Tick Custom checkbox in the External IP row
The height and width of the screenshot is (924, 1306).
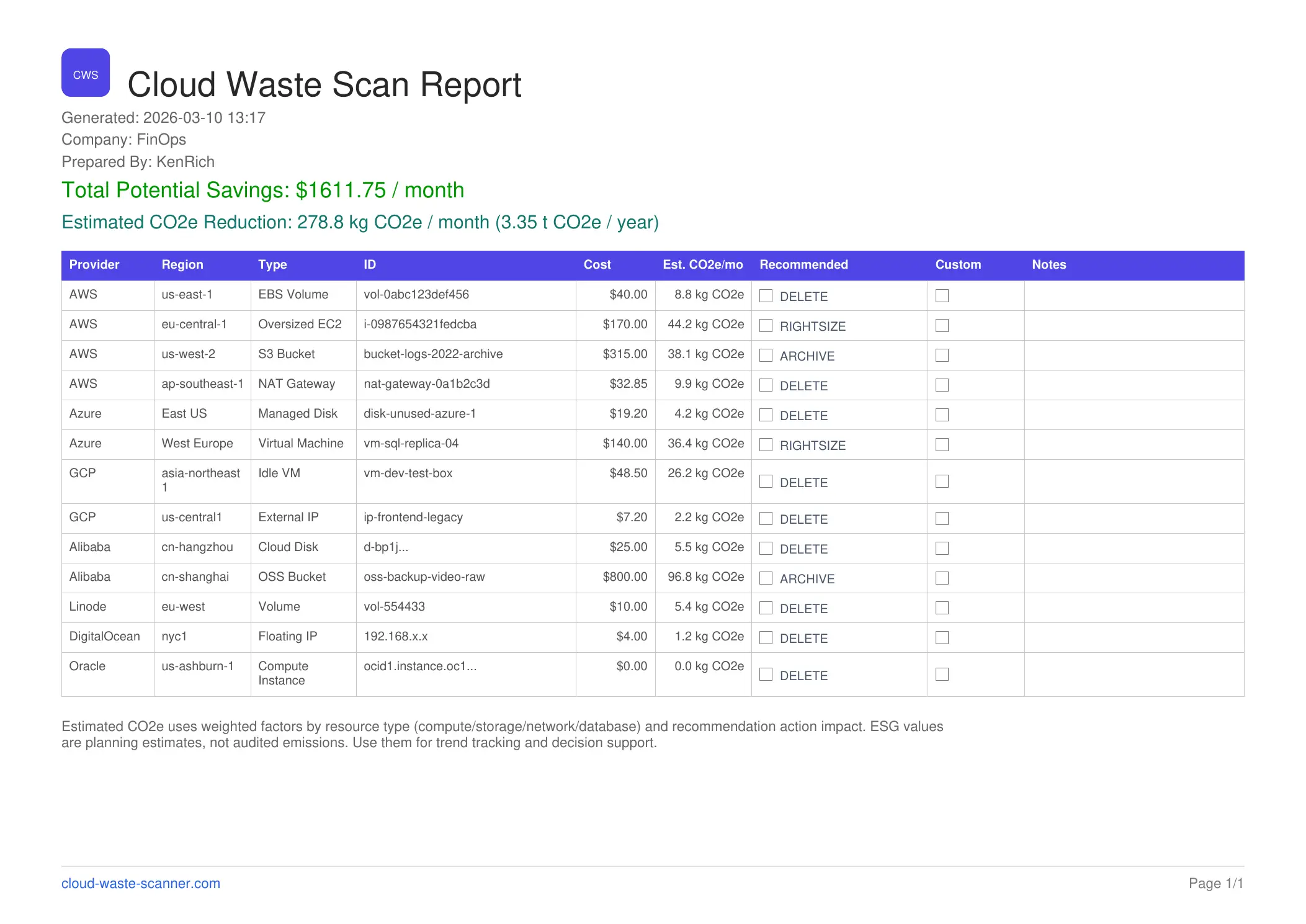coord(942,518)
